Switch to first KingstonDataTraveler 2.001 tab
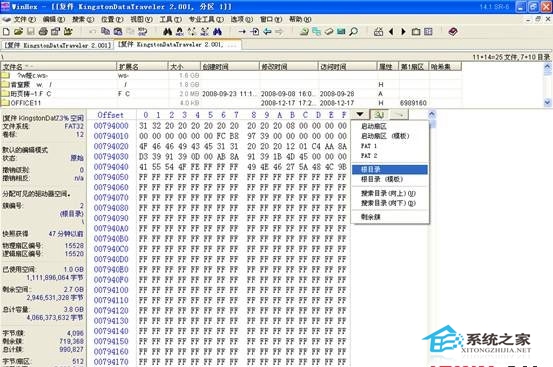The image size is (553, 367). pyautogui.click(x=58, y=45)
